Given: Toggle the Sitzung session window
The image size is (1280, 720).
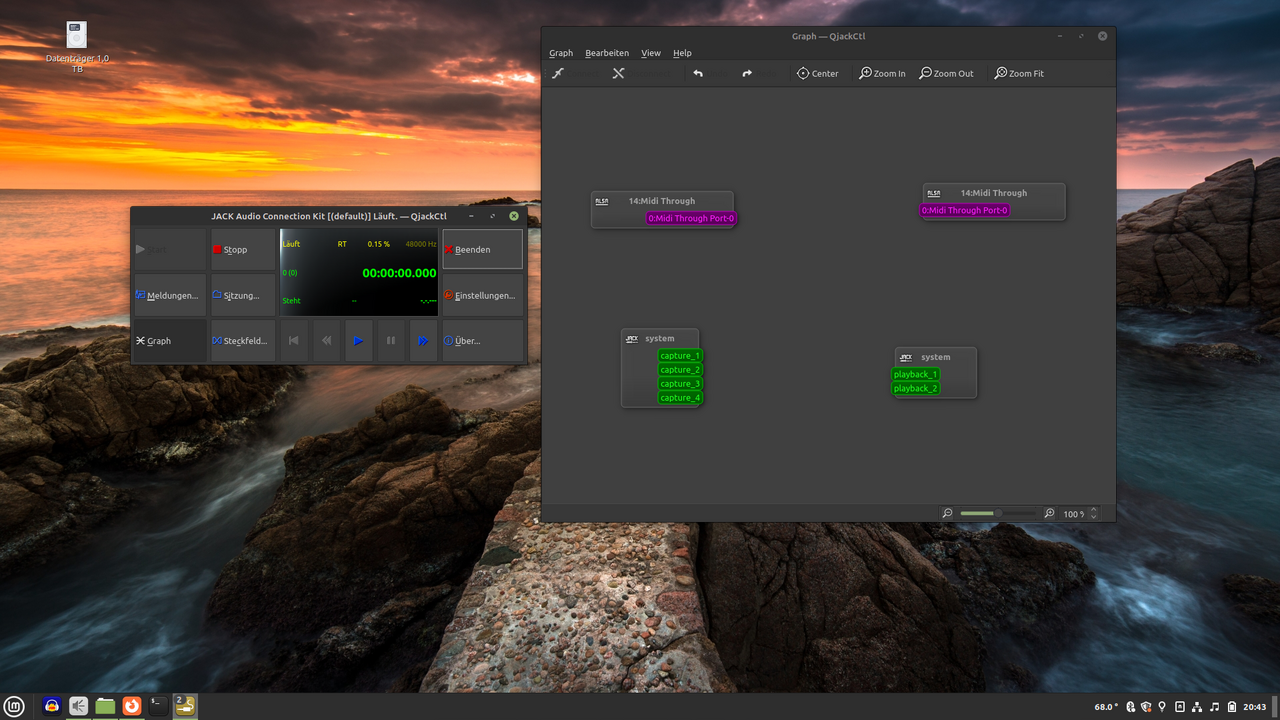Looking at the screenshot, I should [243, 296].
